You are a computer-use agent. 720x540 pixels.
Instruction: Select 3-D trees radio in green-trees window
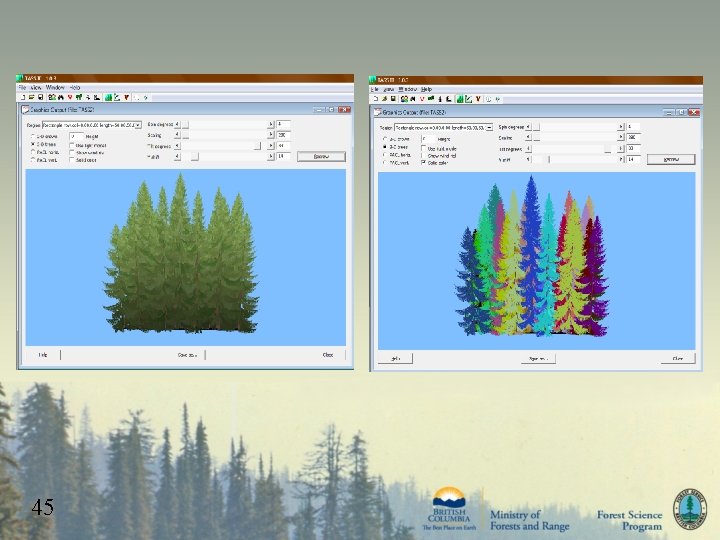pyautogui.click(x=33, y=144)
